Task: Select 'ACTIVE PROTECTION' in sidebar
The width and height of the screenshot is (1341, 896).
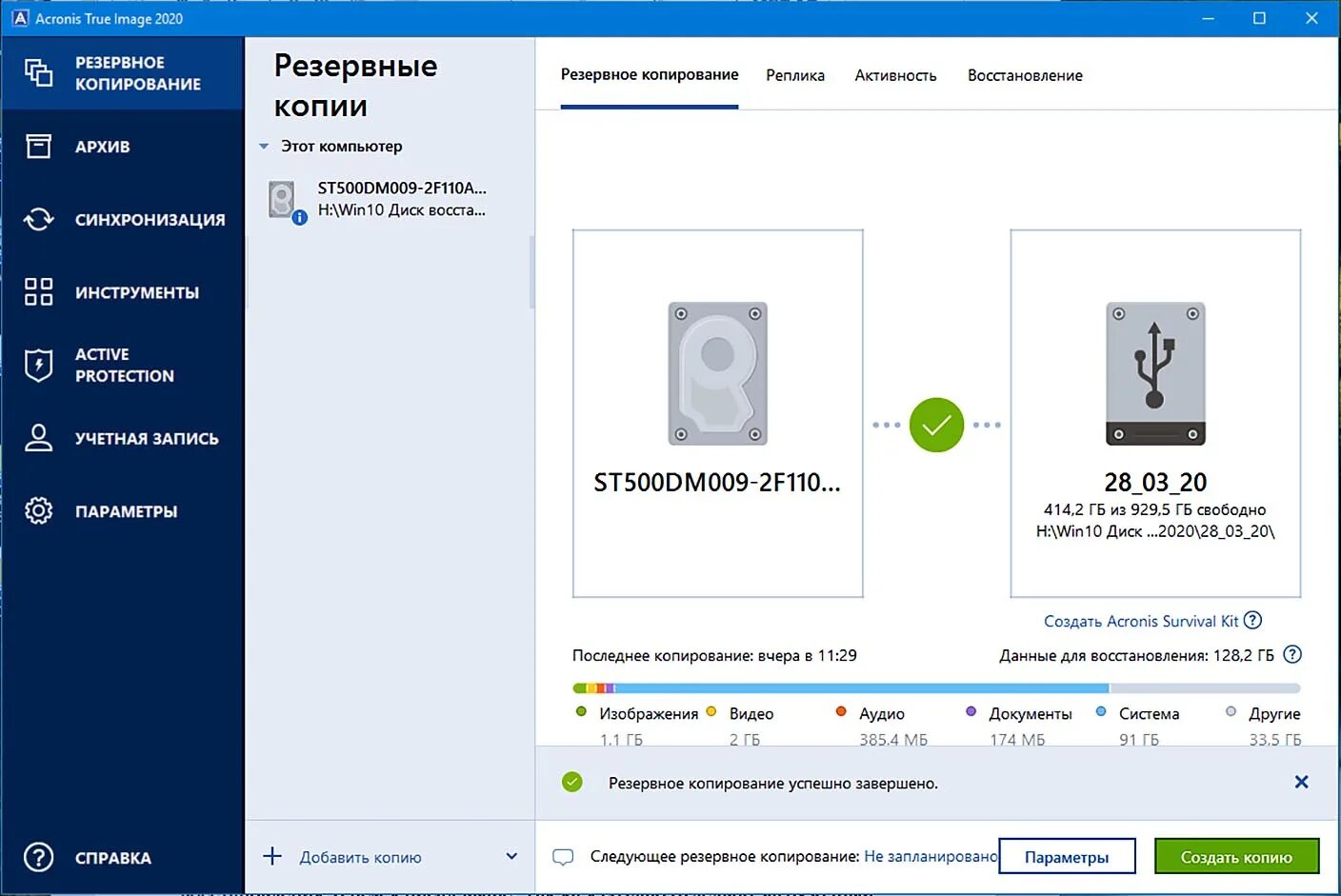Action: [123, 365]
